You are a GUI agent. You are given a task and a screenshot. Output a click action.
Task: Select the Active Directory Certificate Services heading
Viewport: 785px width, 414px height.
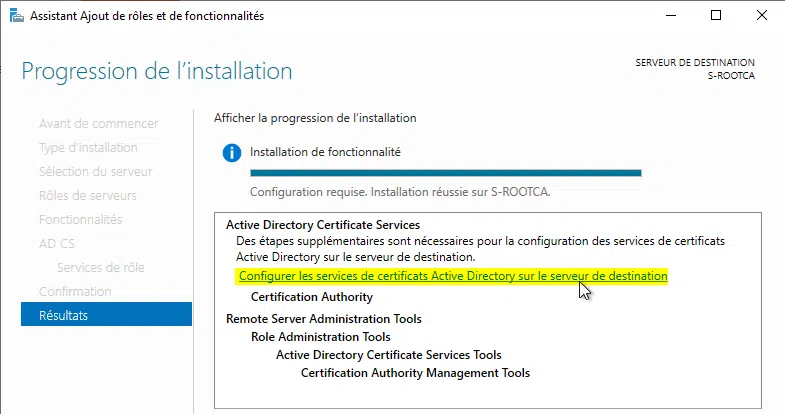click(323, 225)
